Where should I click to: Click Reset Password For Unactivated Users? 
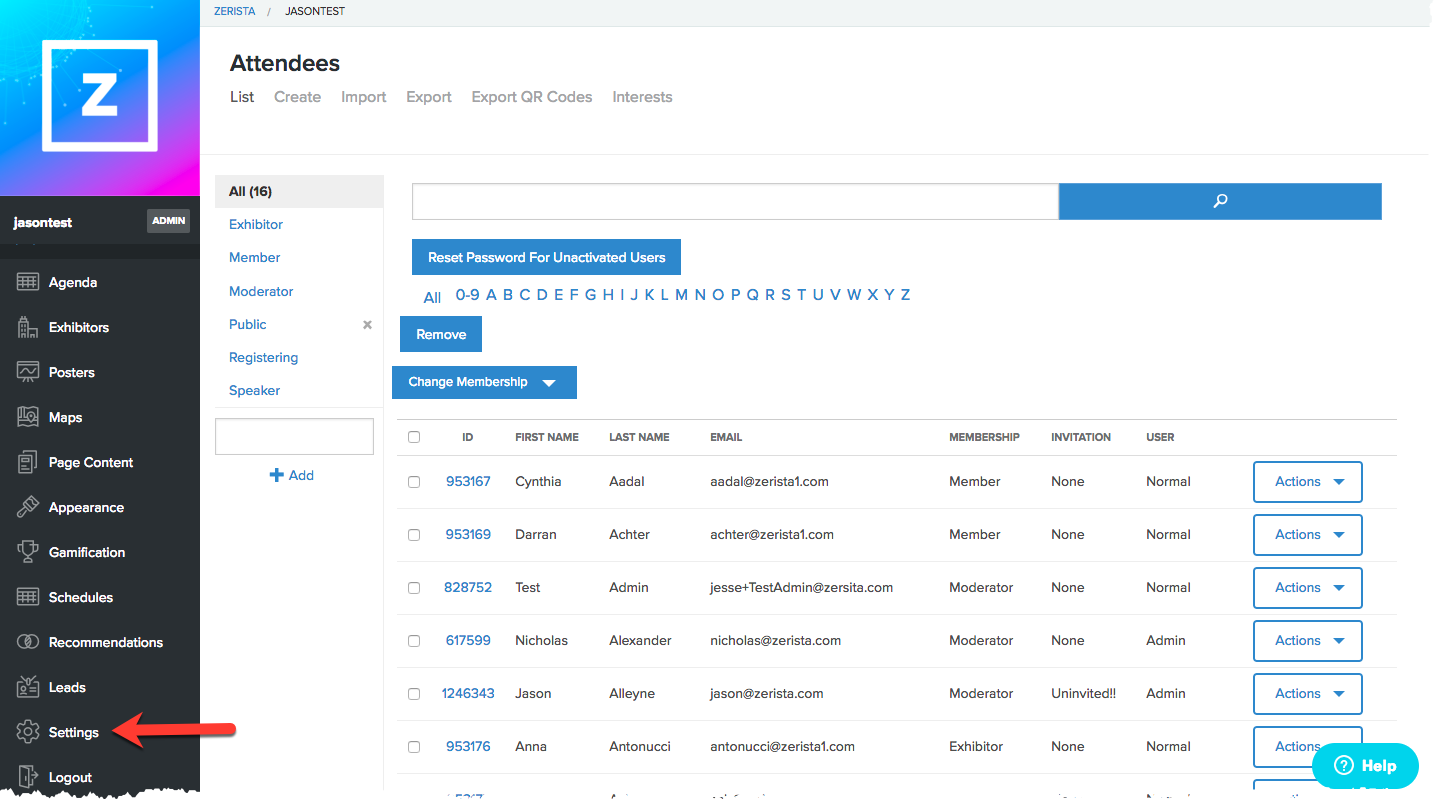[x=546, y=257]
